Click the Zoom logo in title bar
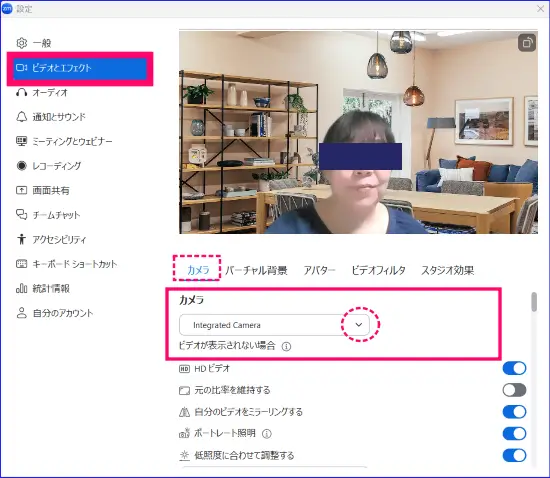The height and width of the screenshot is (478, 550). [x=7, y=9]
